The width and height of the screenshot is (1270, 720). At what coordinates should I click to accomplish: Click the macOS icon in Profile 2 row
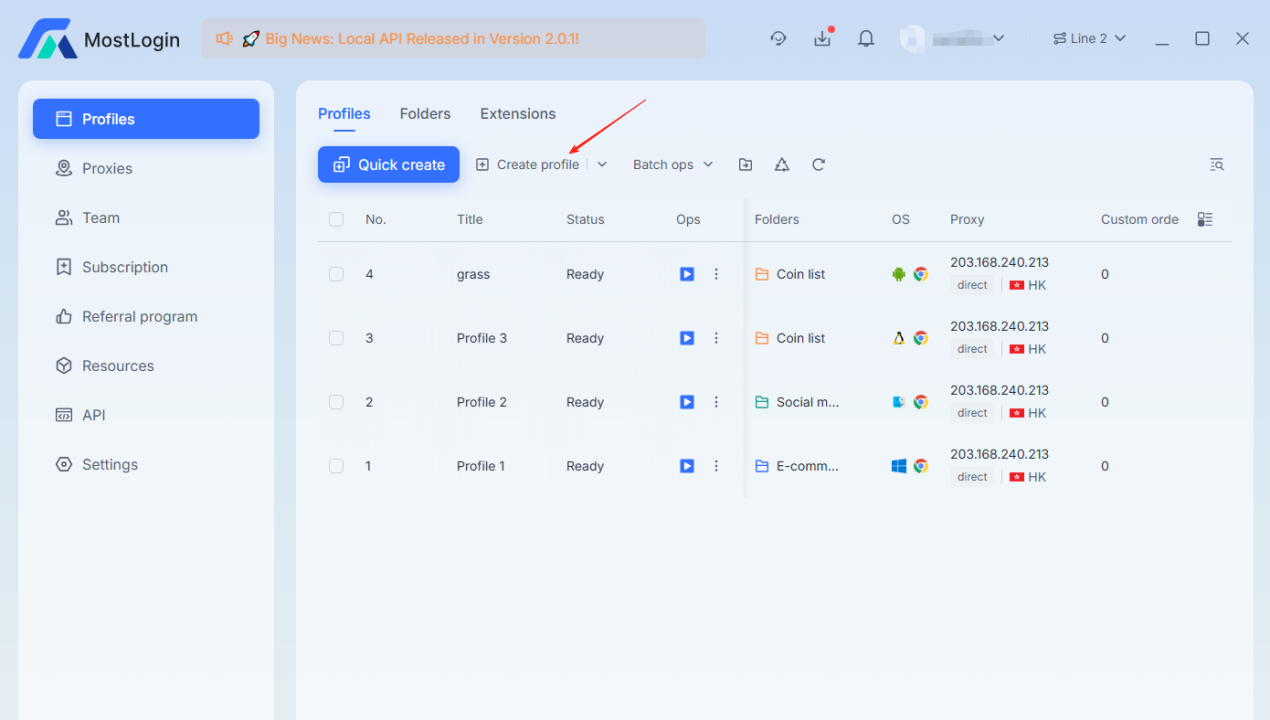coord(899,402)
